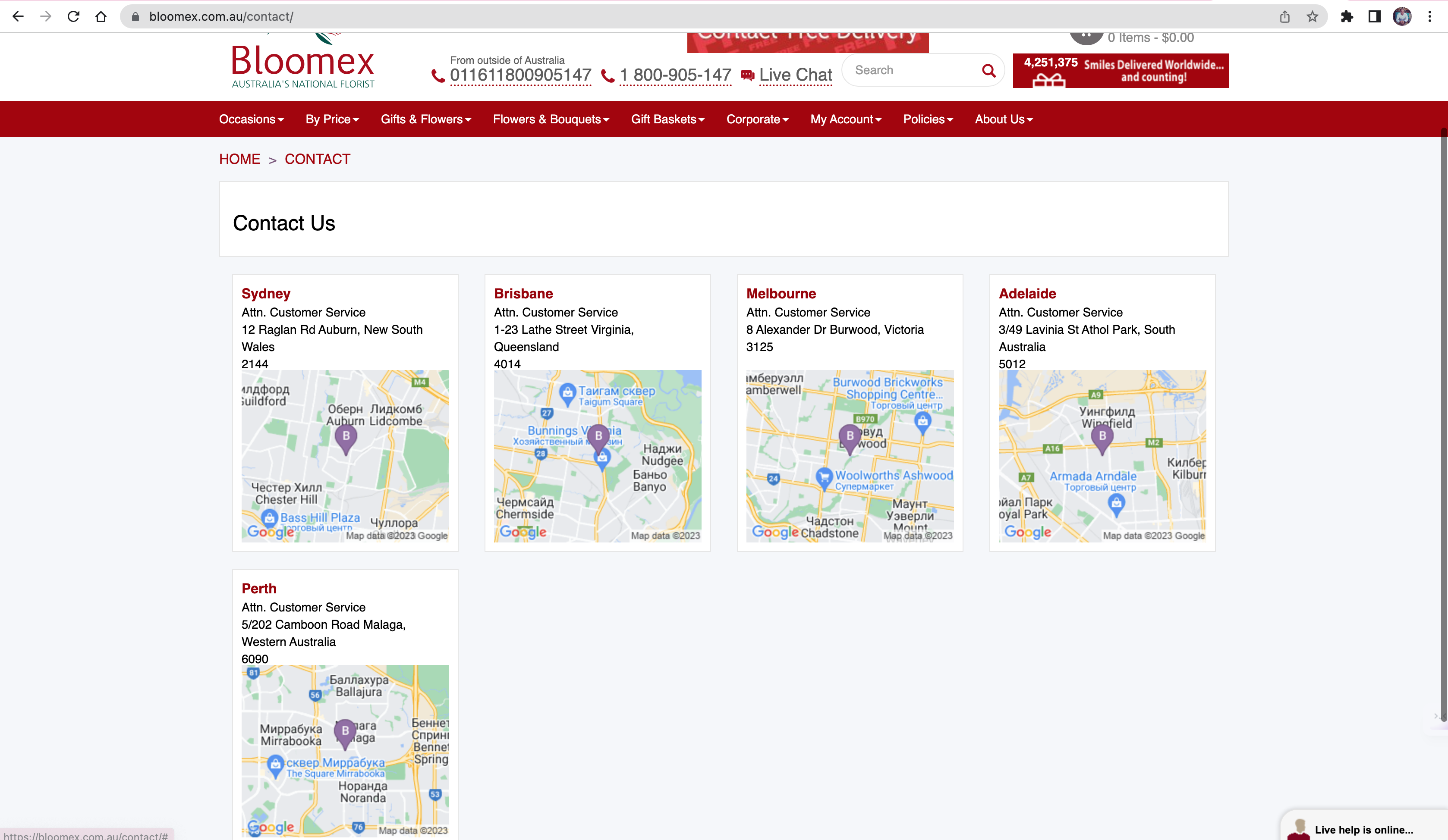Click the lock icon in address bar
1448x840 pixels.
tap(135, 17)
